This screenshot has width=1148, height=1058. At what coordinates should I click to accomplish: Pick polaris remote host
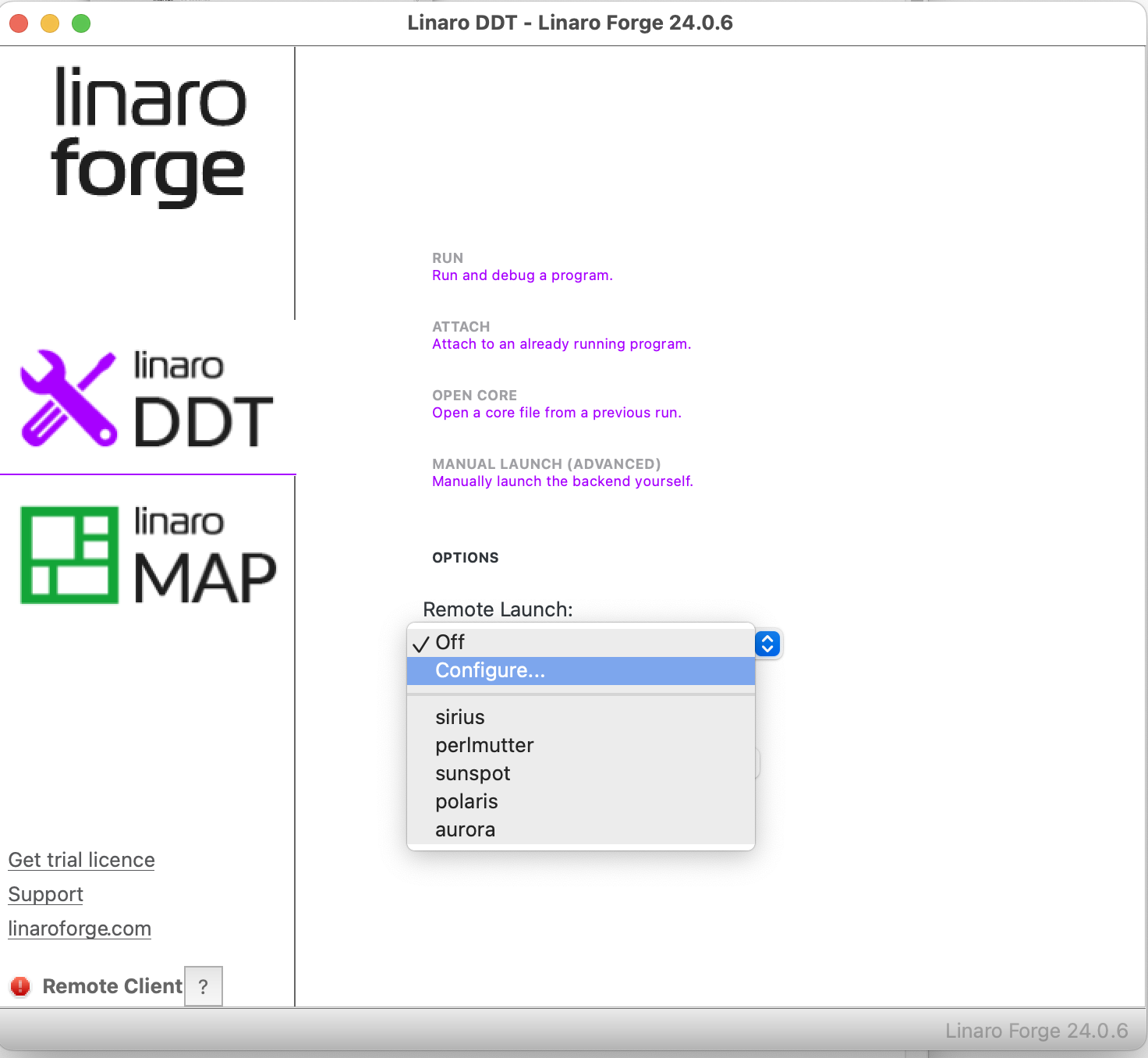pyautogui.click(x=581, y=801)
